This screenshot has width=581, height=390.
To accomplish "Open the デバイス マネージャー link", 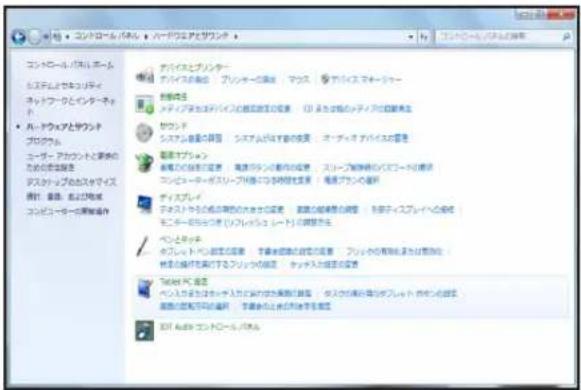I will tap(366, 80).
